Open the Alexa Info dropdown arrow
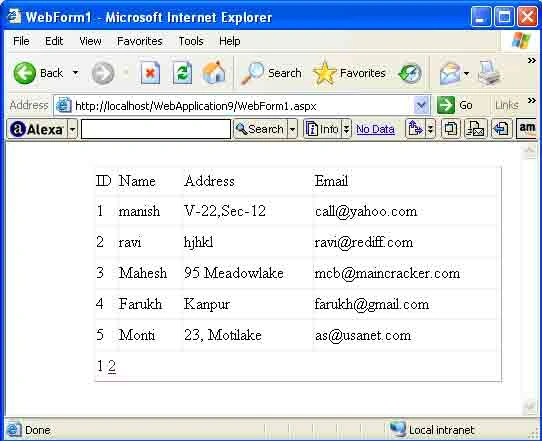Image resolution: width=542 pixels, height=441 pixels. tap(346, 129)
